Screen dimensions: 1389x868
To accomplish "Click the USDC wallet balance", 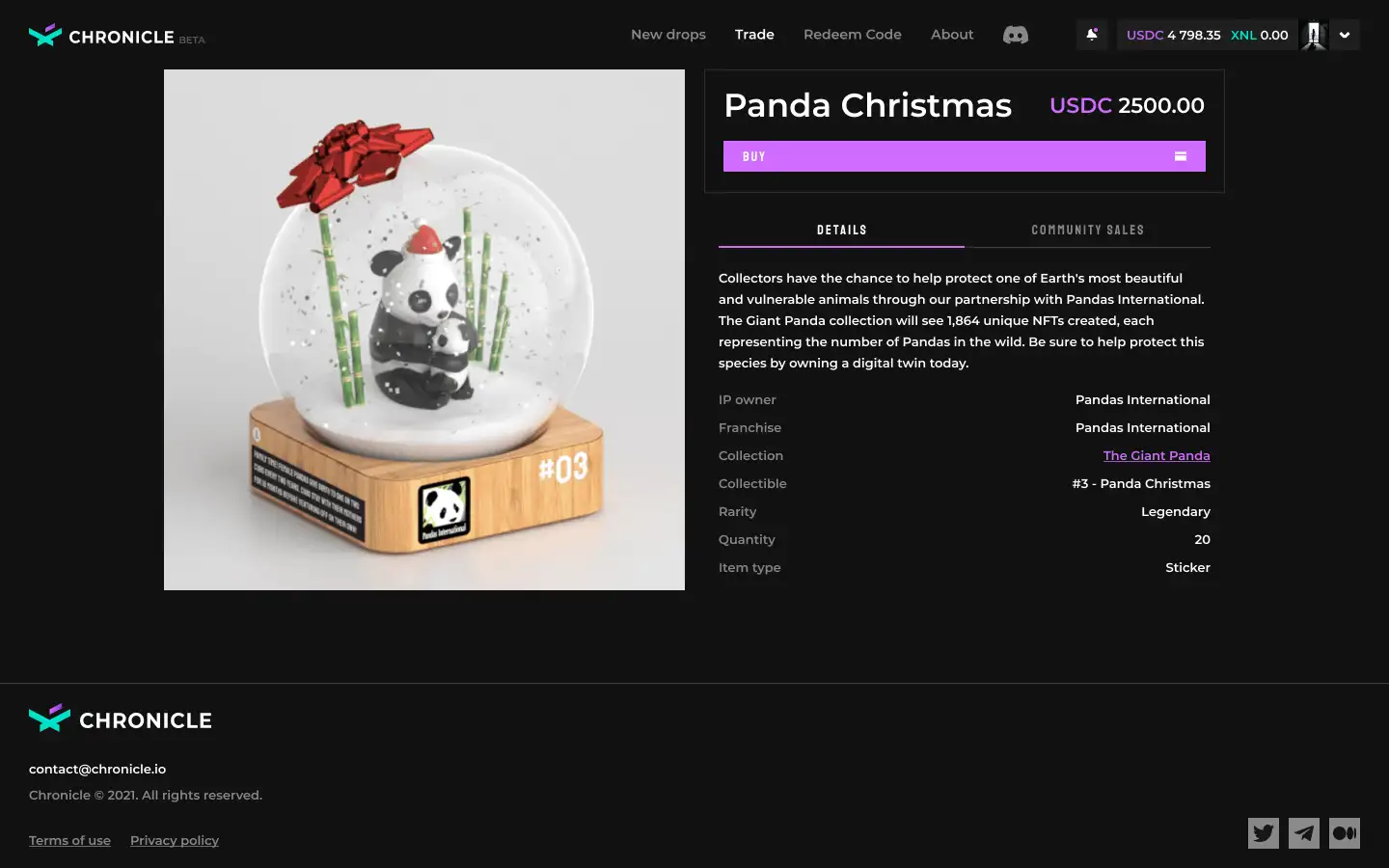I will click(1173, 35).
